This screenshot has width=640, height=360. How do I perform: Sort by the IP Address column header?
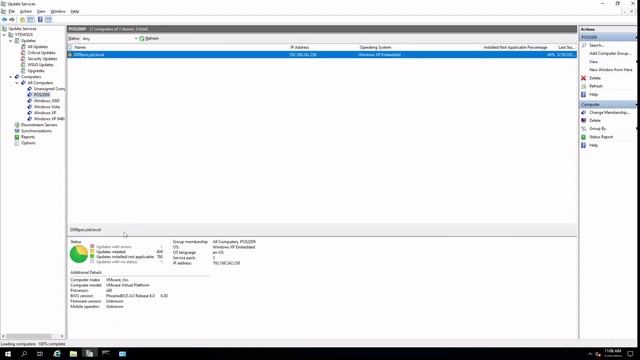pos(300,47)
